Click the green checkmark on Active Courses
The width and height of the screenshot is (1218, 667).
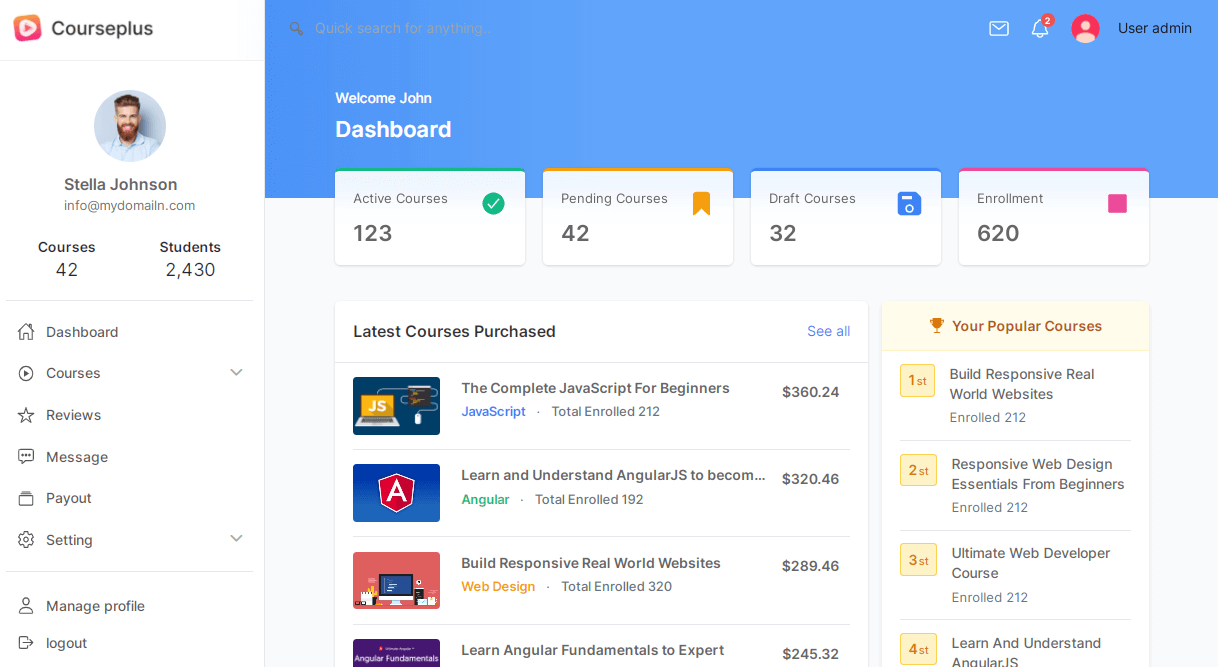tap(493, 204)
